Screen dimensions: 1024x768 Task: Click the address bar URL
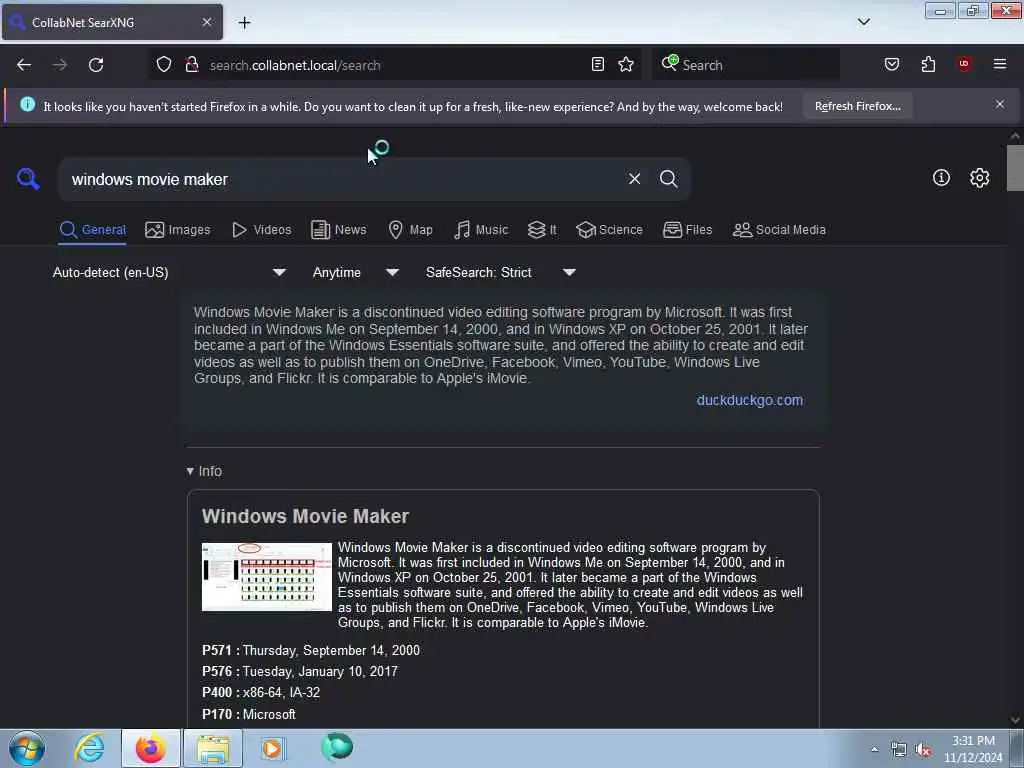(295, 65)
